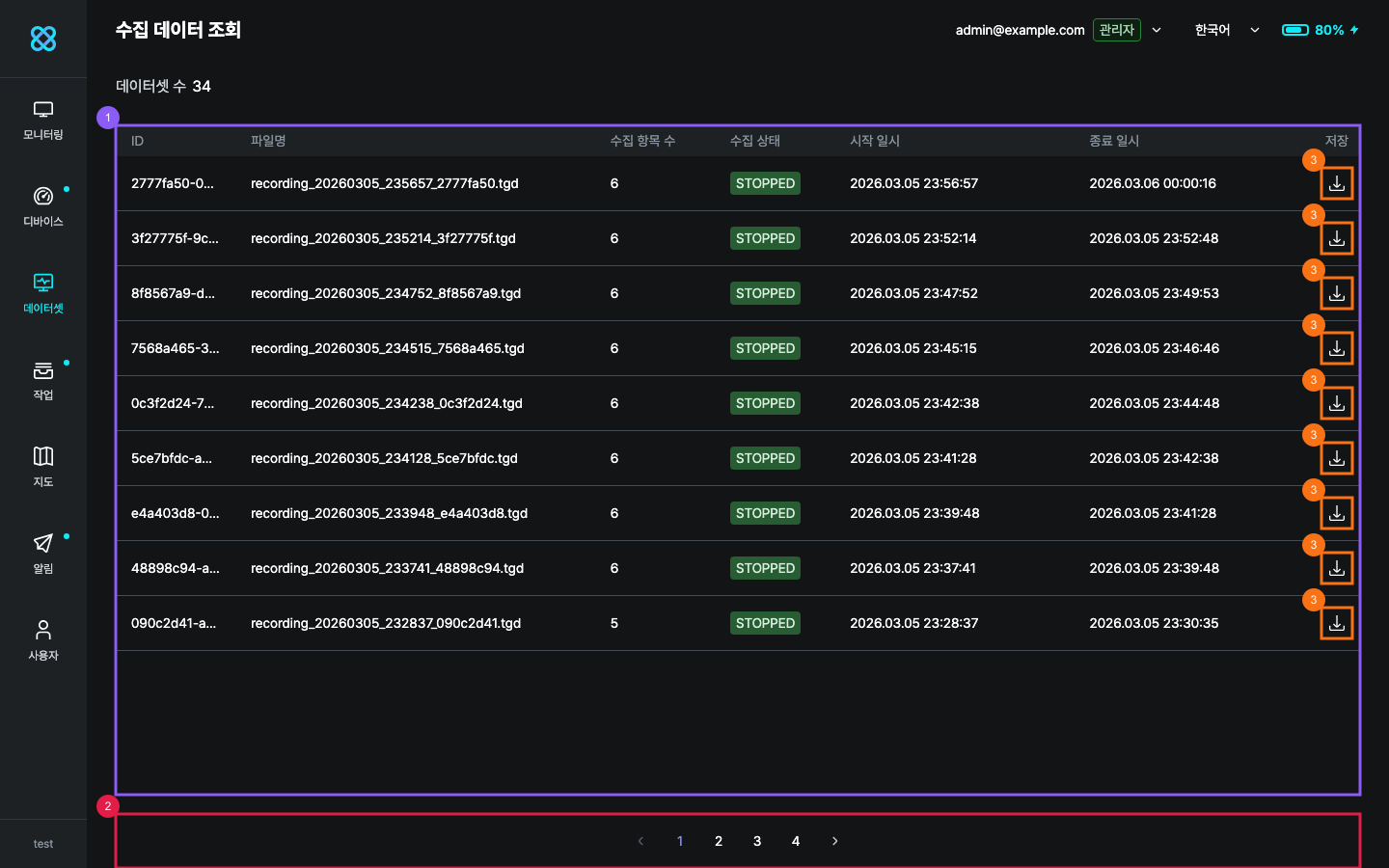Open the 사용자 users page
Image resolution: width=1389 pixels, height=868 pixels.
[x=43, y=641]
